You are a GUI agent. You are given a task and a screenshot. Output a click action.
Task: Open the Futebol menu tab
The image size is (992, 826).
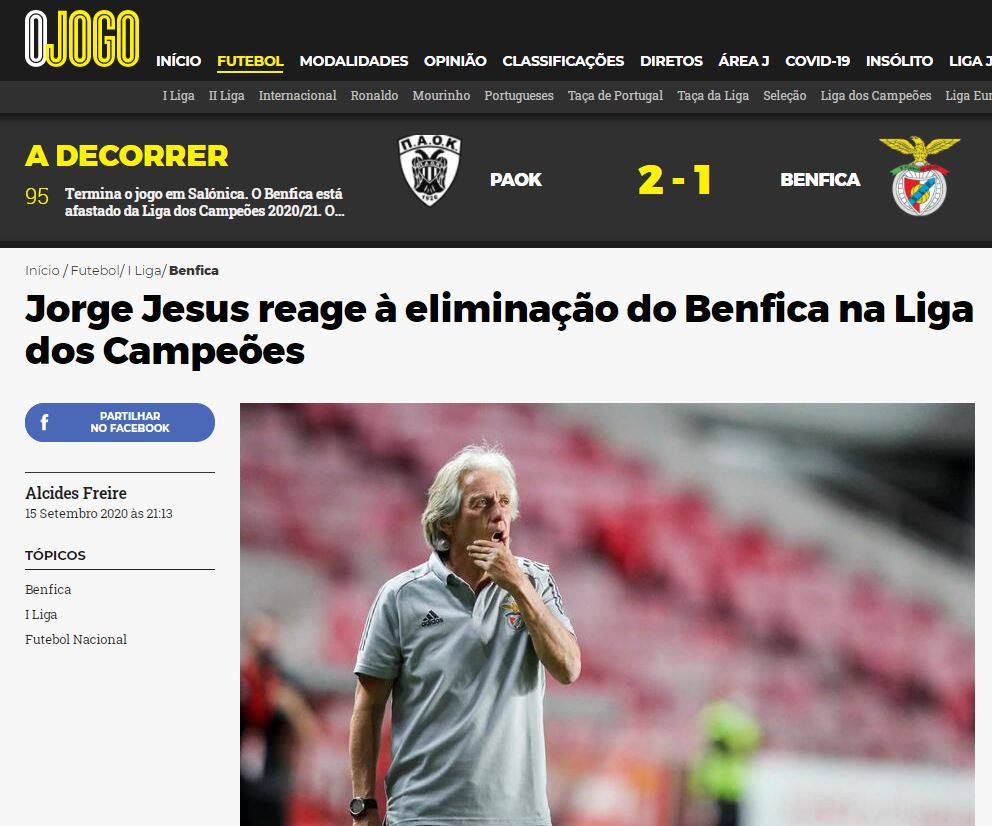coord(250,61)
